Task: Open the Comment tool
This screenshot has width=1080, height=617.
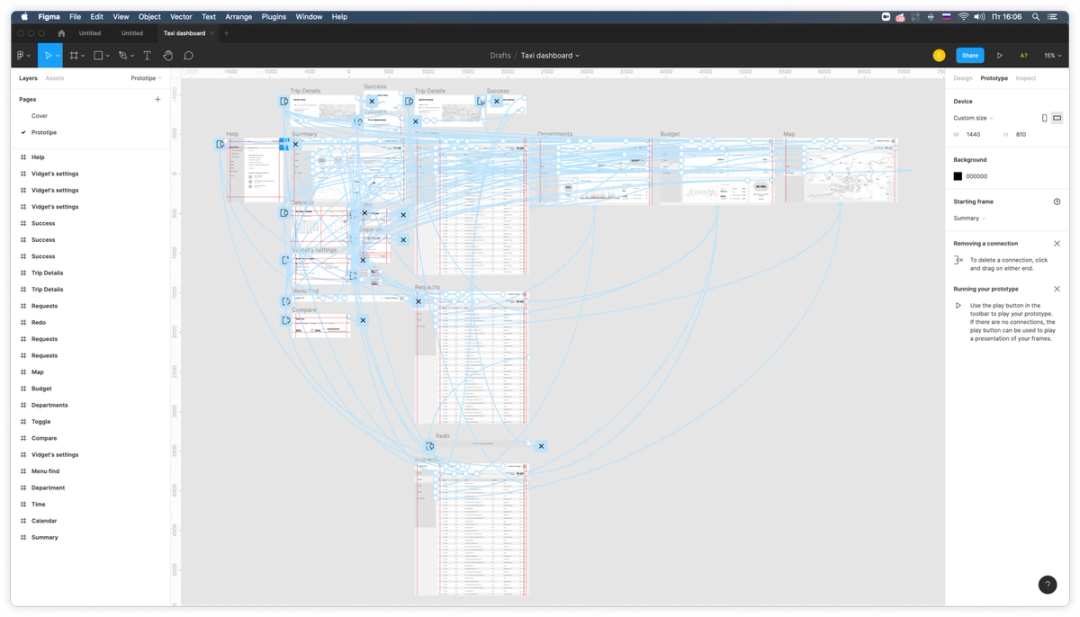Action: click(x=188, y=55)
